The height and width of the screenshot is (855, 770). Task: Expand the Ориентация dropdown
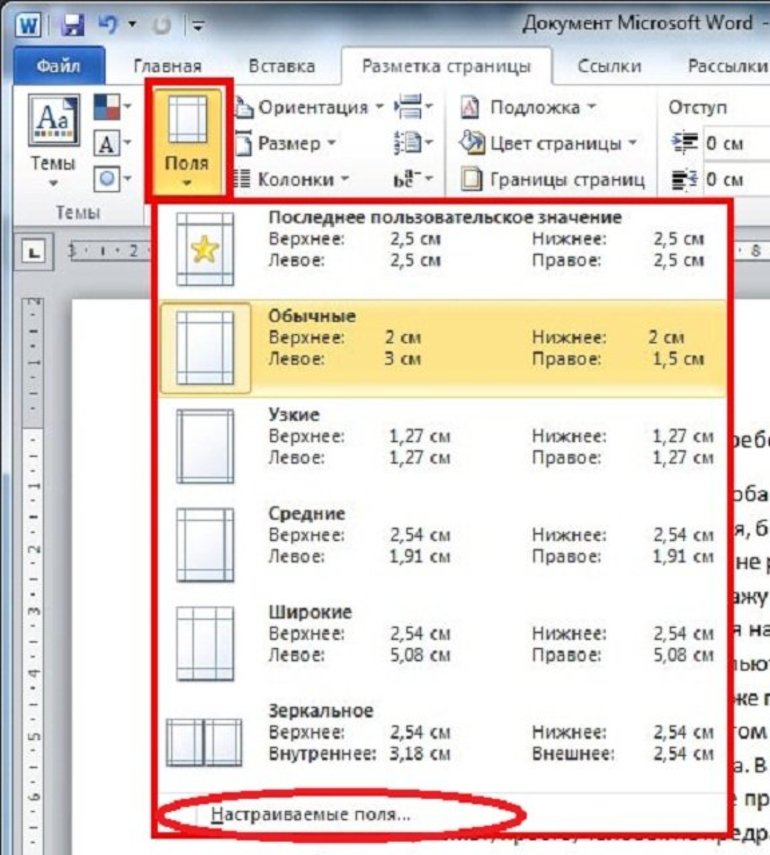point(308,107)
